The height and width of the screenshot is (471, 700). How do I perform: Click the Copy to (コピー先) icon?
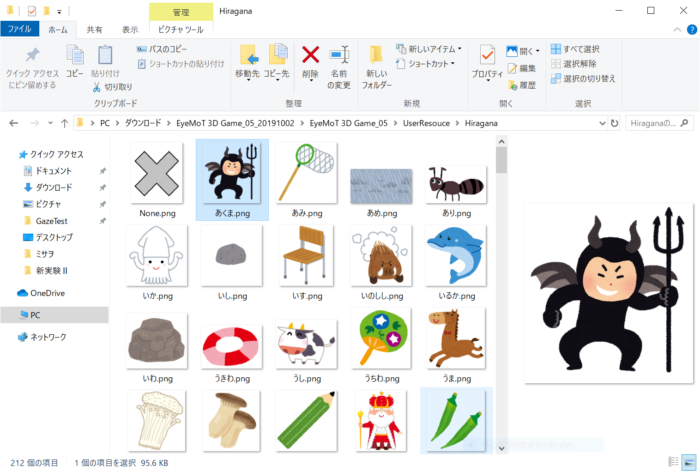[x=278, y=61]
